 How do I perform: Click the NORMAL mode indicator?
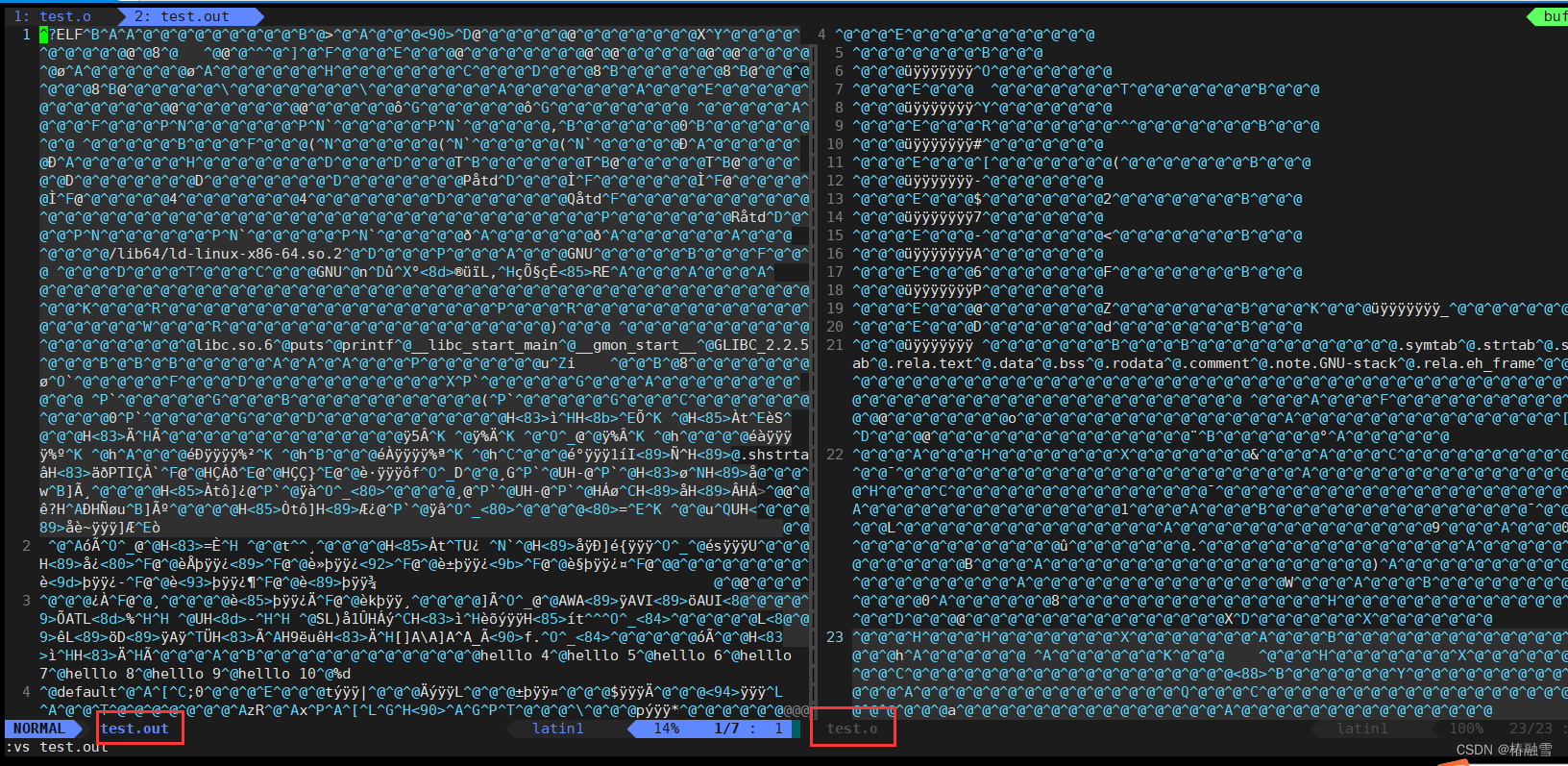tap(39, 729)
